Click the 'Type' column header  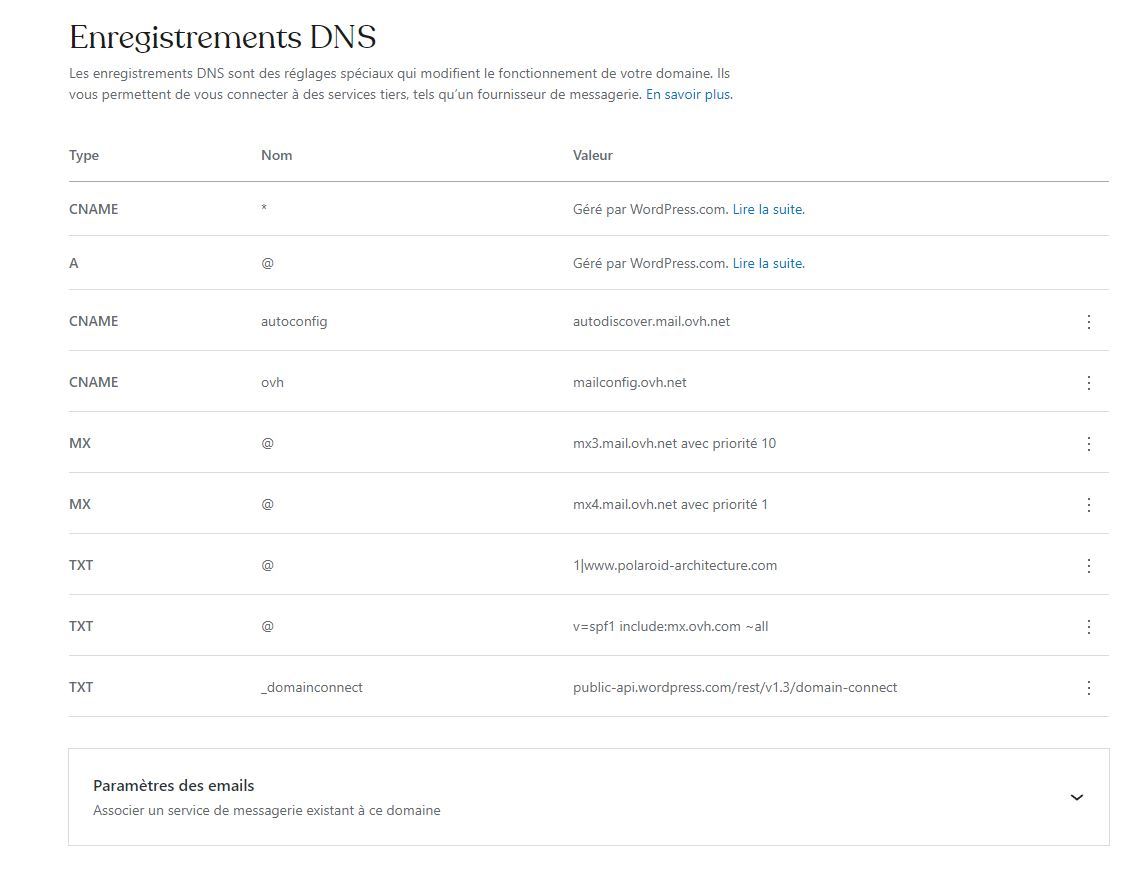[x=84, y=155]
